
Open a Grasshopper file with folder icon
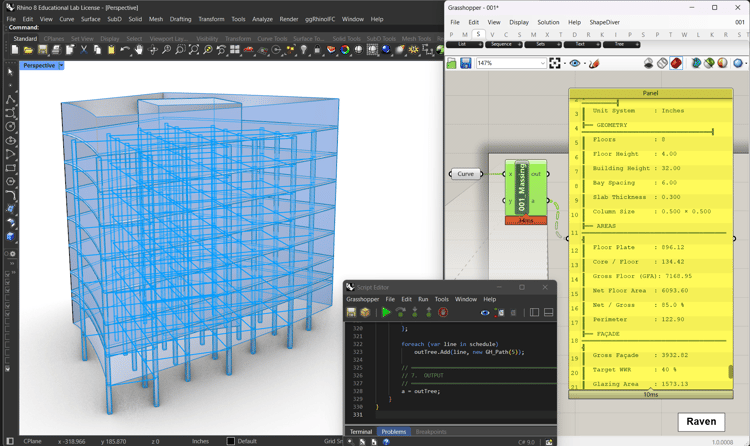452,63
